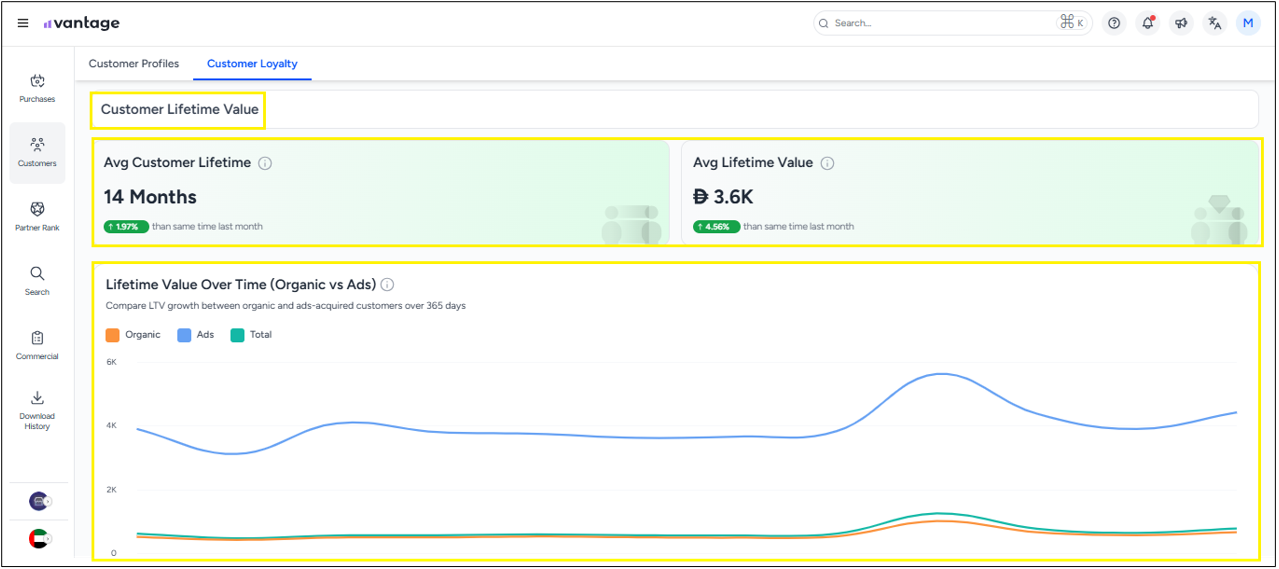Viewport: 1279px width, 569px height.
Task: Go to Purchases in the sidebar
Action: (x=37, y=88)
